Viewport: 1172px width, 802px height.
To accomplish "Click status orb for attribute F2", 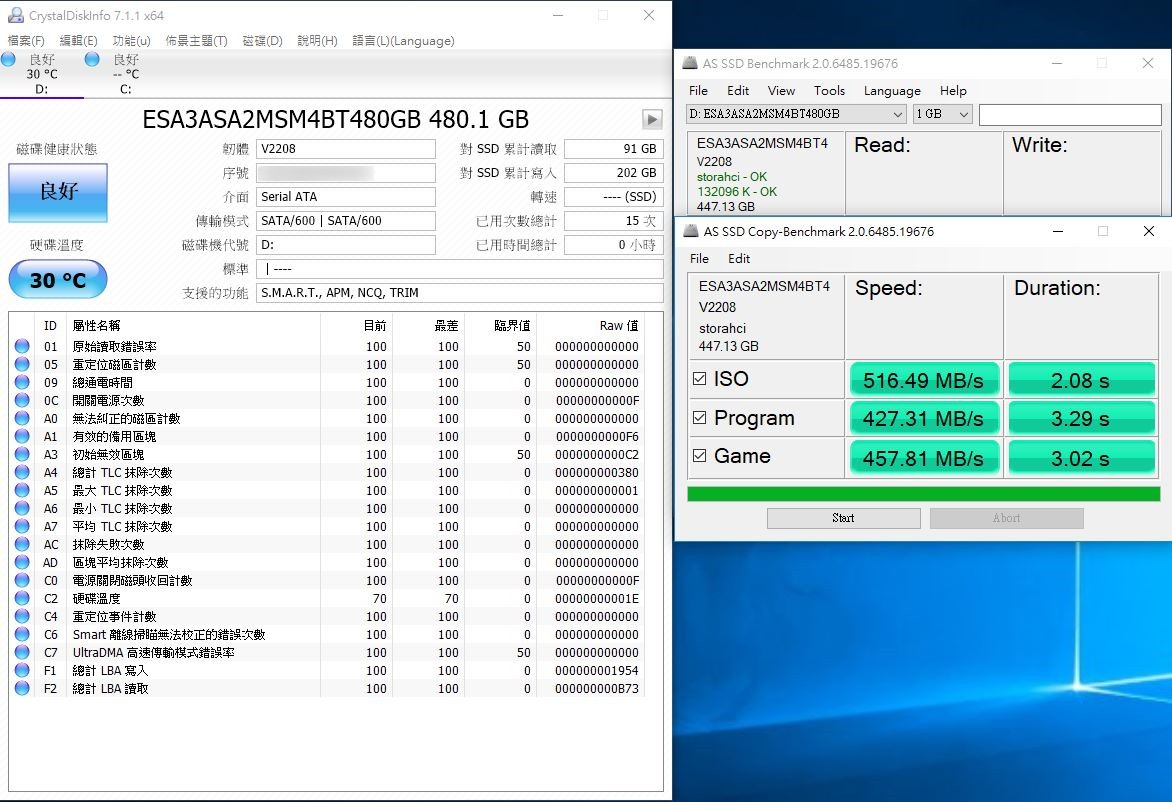I will click(x=22, y=688).
